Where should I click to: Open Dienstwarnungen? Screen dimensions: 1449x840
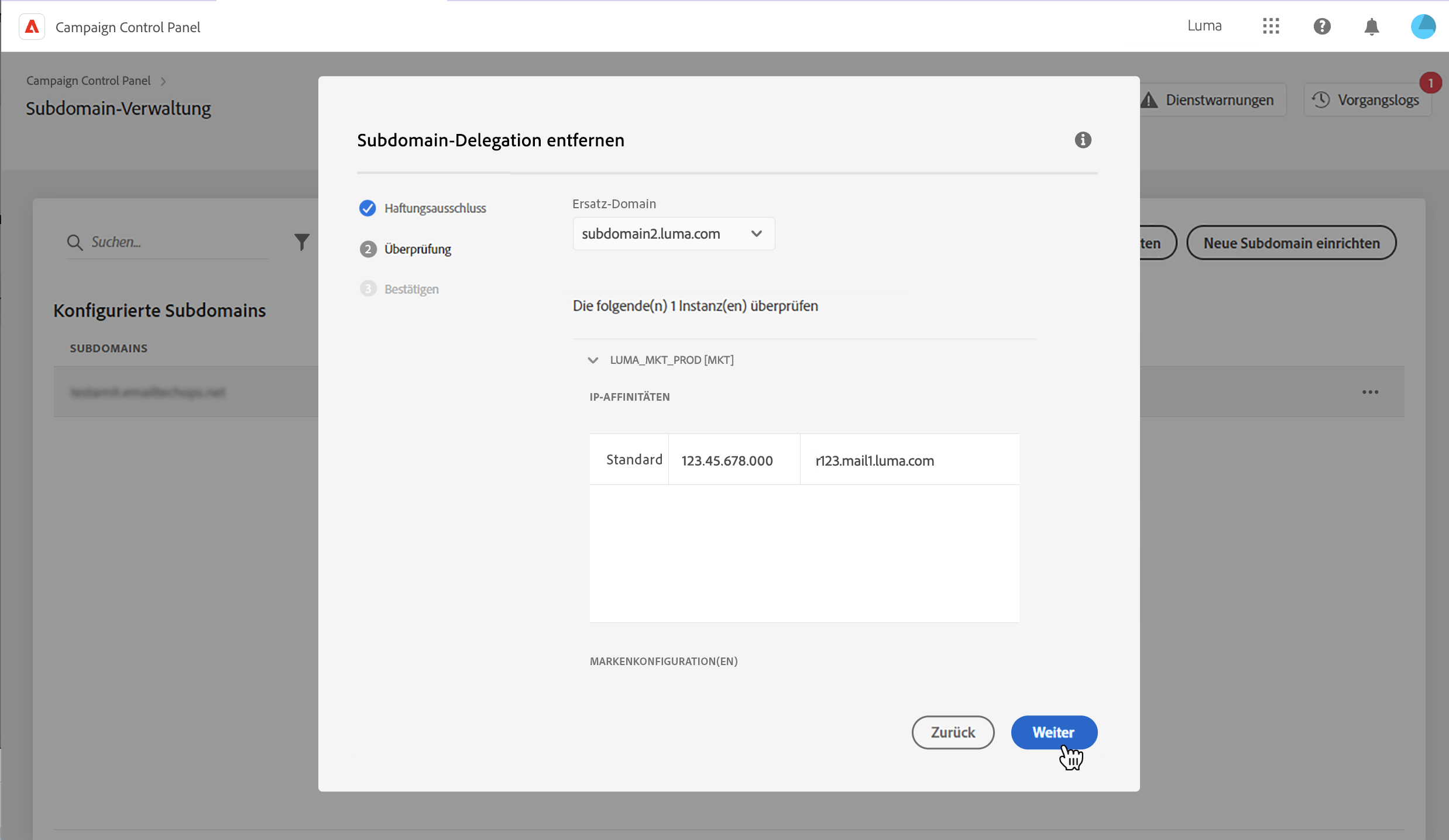click(x=1210, y=100)
